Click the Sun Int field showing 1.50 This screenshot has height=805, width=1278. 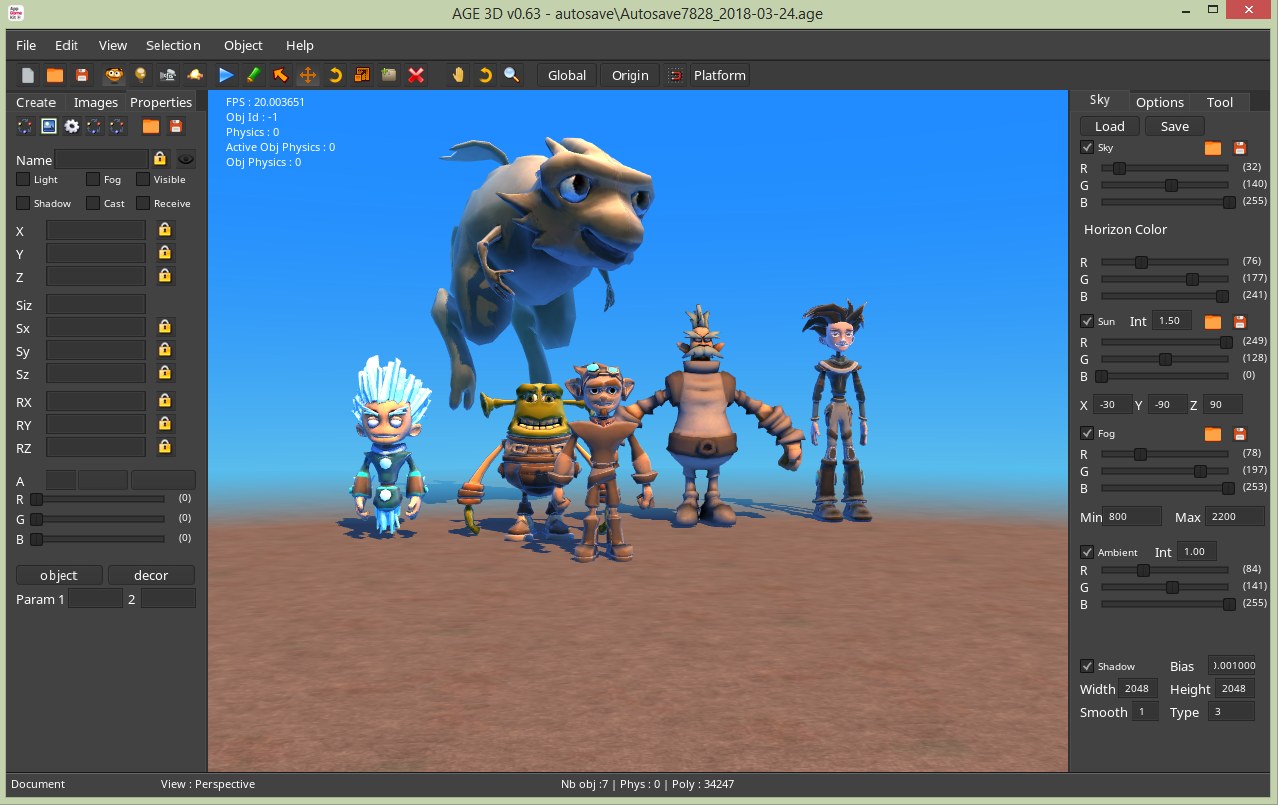point(1172,321)
